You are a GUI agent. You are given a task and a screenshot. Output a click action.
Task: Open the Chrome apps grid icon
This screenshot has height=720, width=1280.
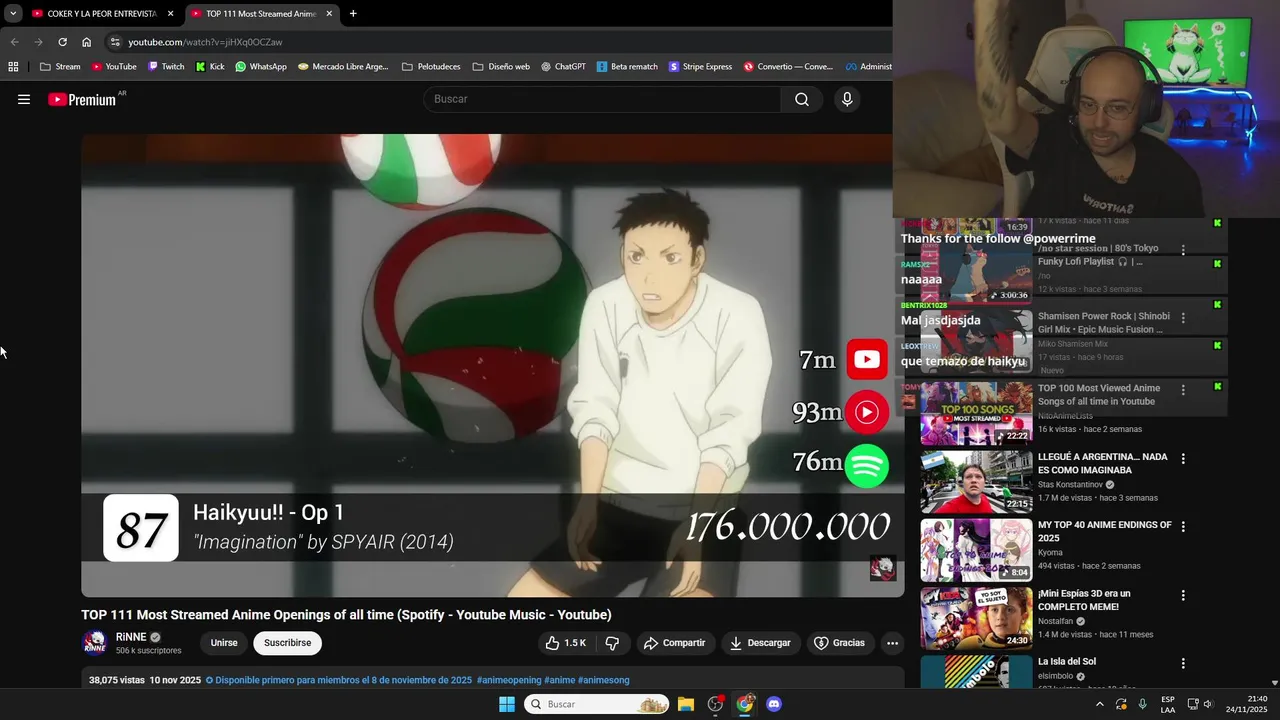pos(13,67)
